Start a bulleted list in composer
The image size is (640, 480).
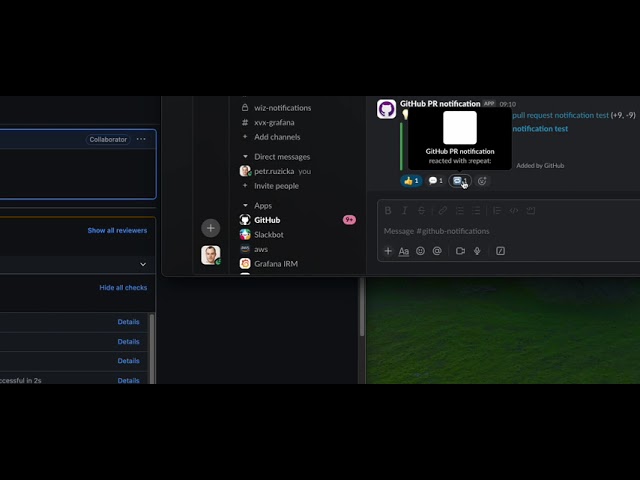click(x=476, y=211)
